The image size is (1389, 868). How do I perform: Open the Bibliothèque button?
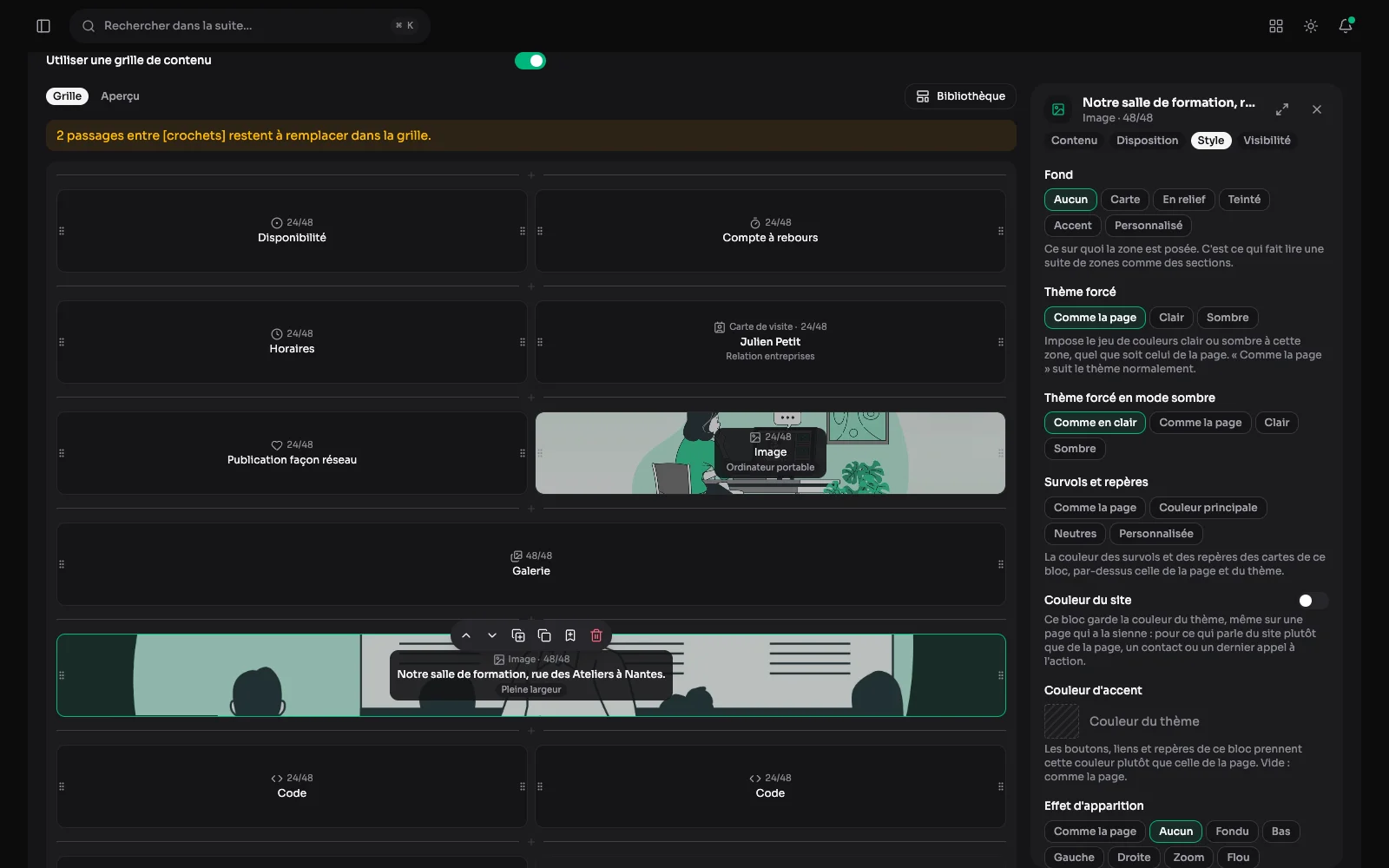click(960, 96)
